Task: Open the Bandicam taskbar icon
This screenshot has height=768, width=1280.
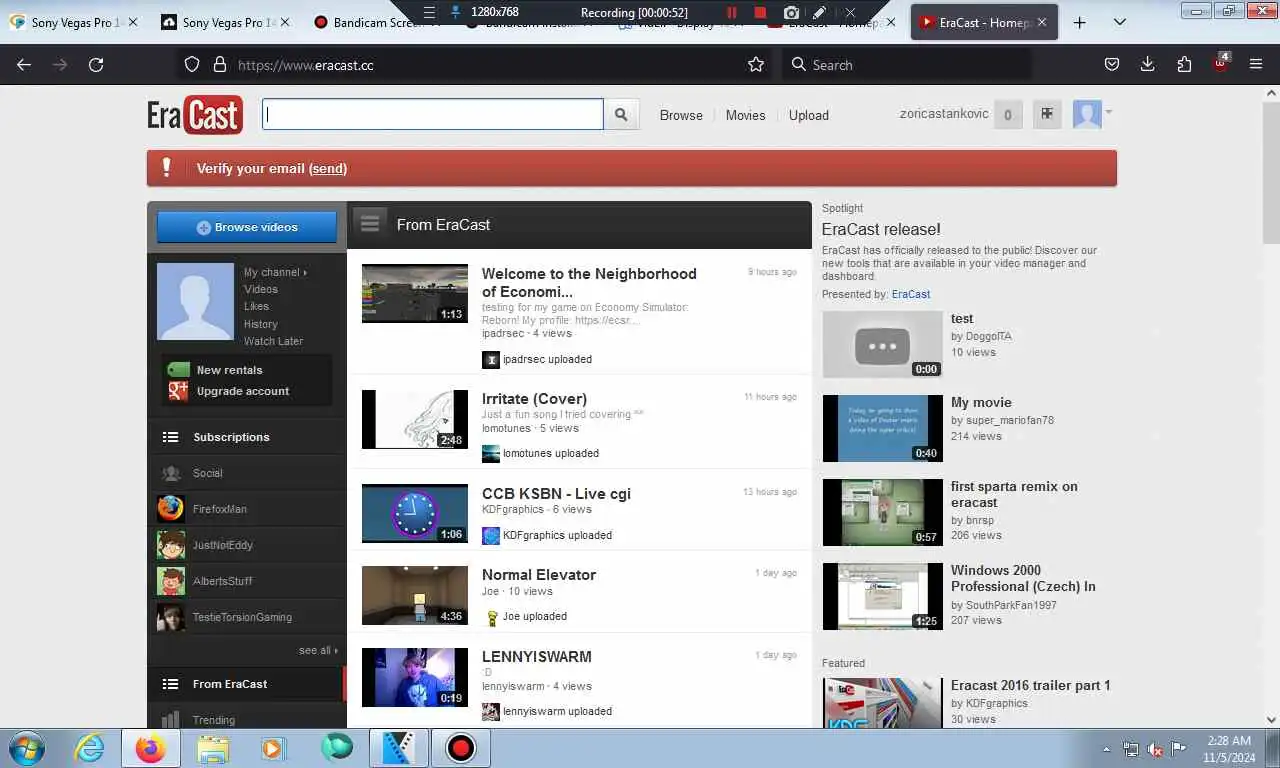Action: (461, 748)
